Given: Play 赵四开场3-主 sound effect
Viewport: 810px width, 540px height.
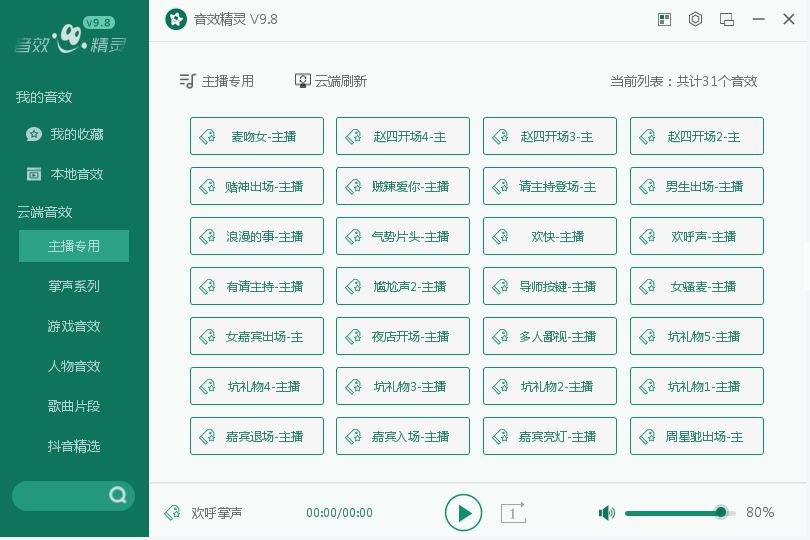Looking at the screenshot, I should 550,136.
